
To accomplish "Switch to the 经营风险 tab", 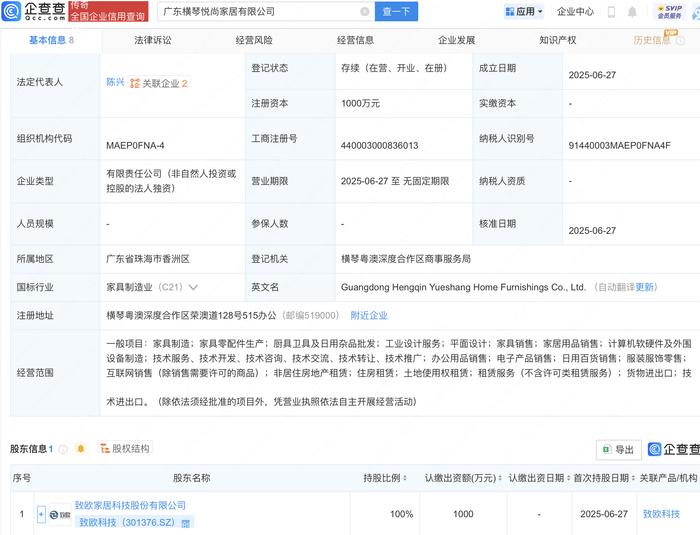I will (x=254, y=40).
